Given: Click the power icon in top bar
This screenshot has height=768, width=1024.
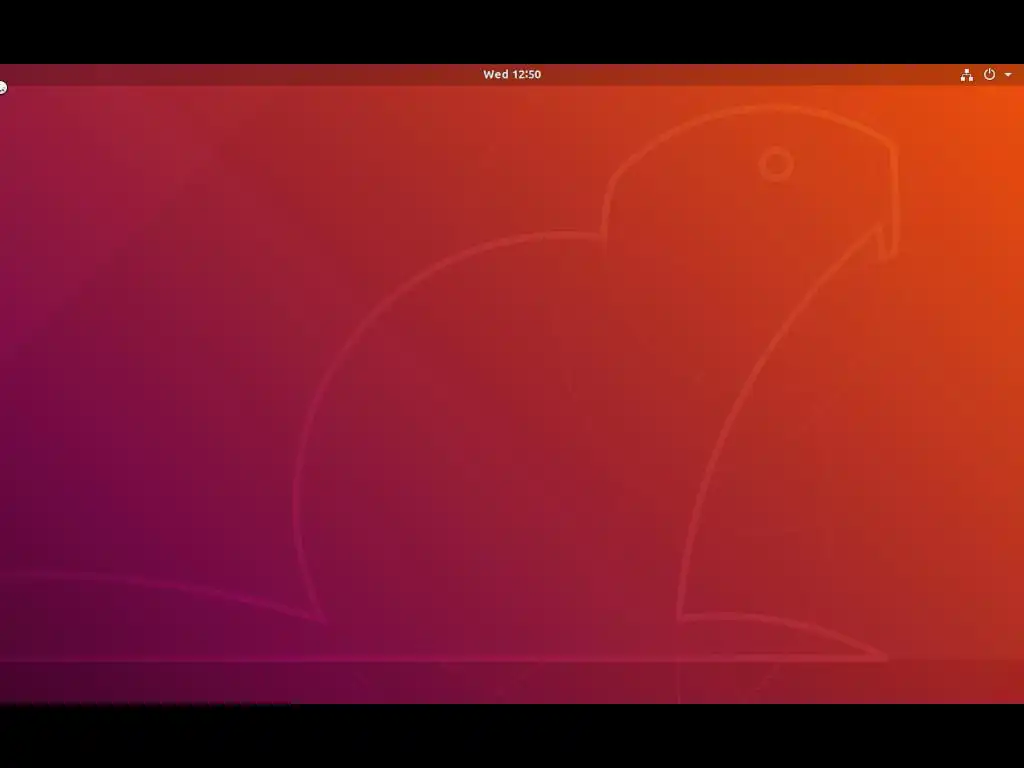Looking at the screenshot, I should [x=989, y=74].
